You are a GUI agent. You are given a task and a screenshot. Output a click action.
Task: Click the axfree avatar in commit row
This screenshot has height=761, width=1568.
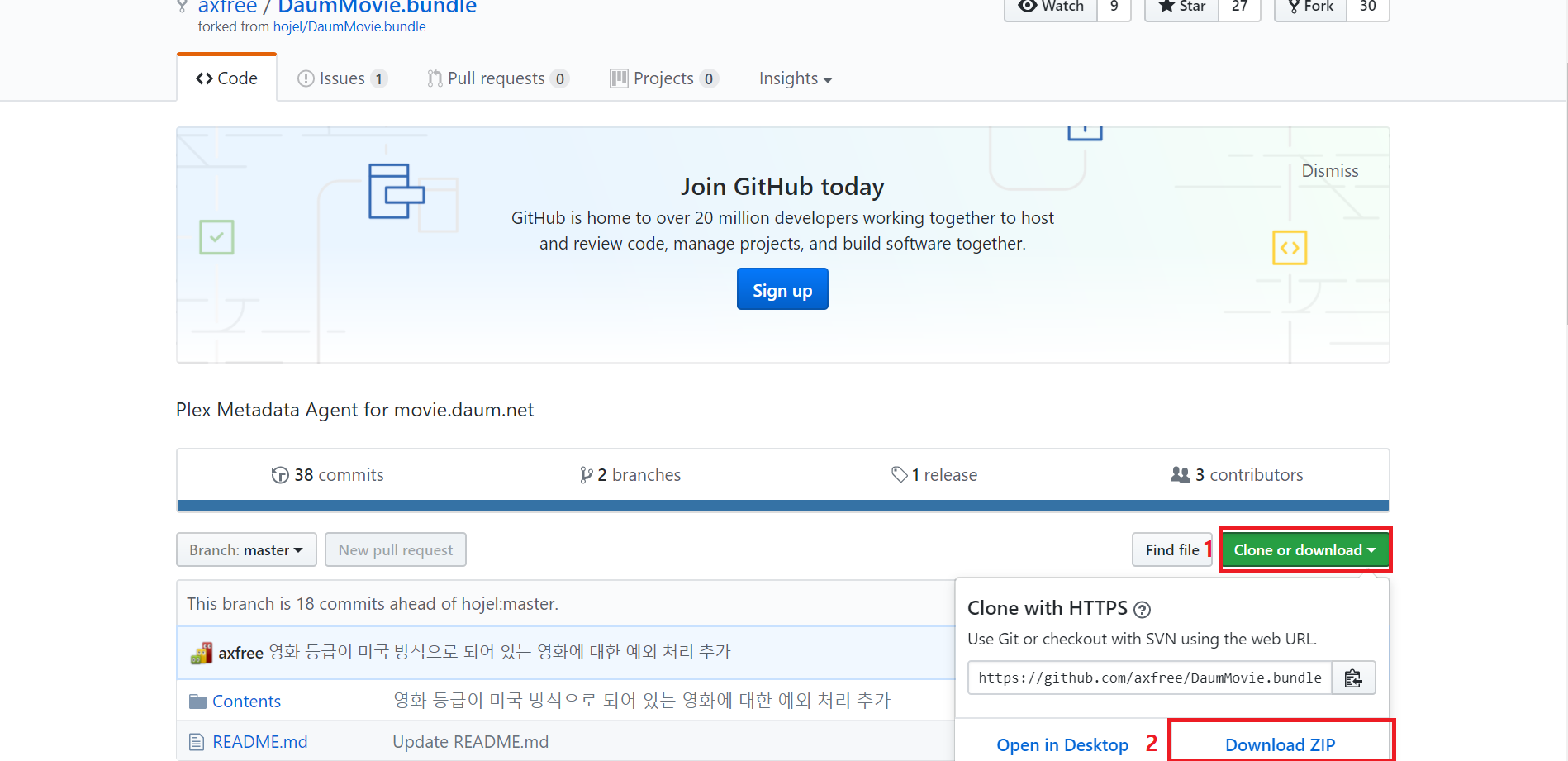[202, 654]
